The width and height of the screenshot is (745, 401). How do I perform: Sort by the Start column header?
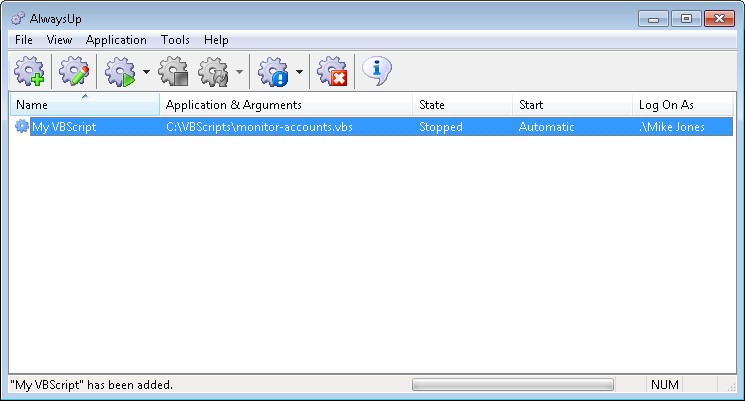[x=573, y=105]
